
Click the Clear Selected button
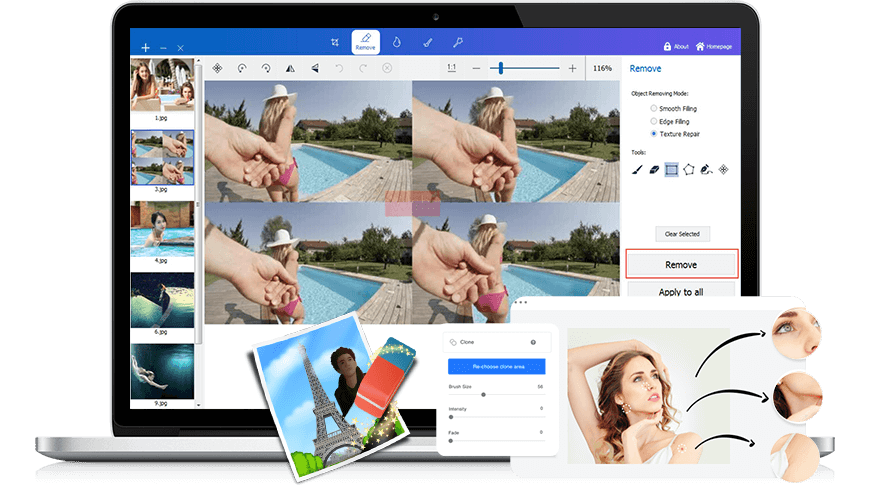coord(682,234)
